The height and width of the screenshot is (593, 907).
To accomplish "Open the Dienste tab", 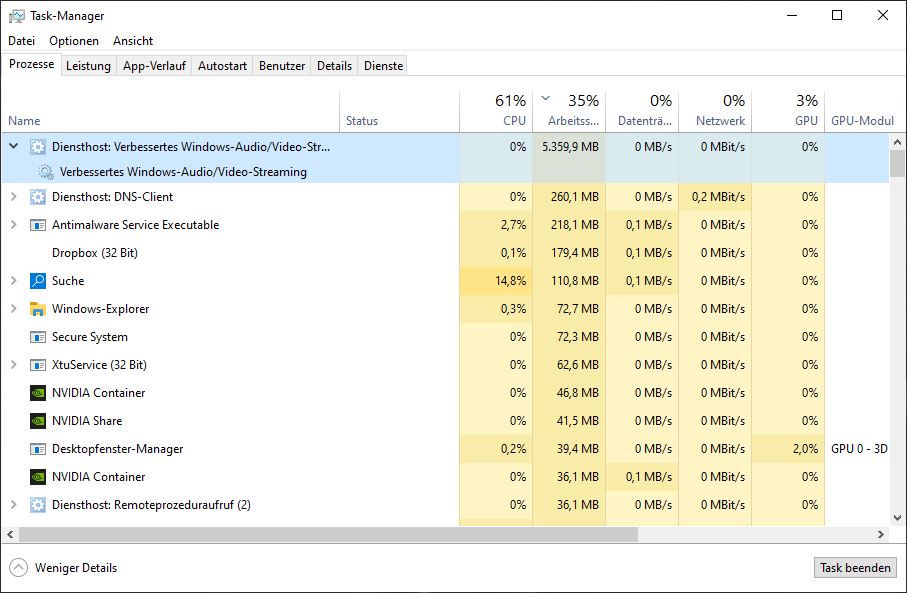I will [x=384, y=66].
